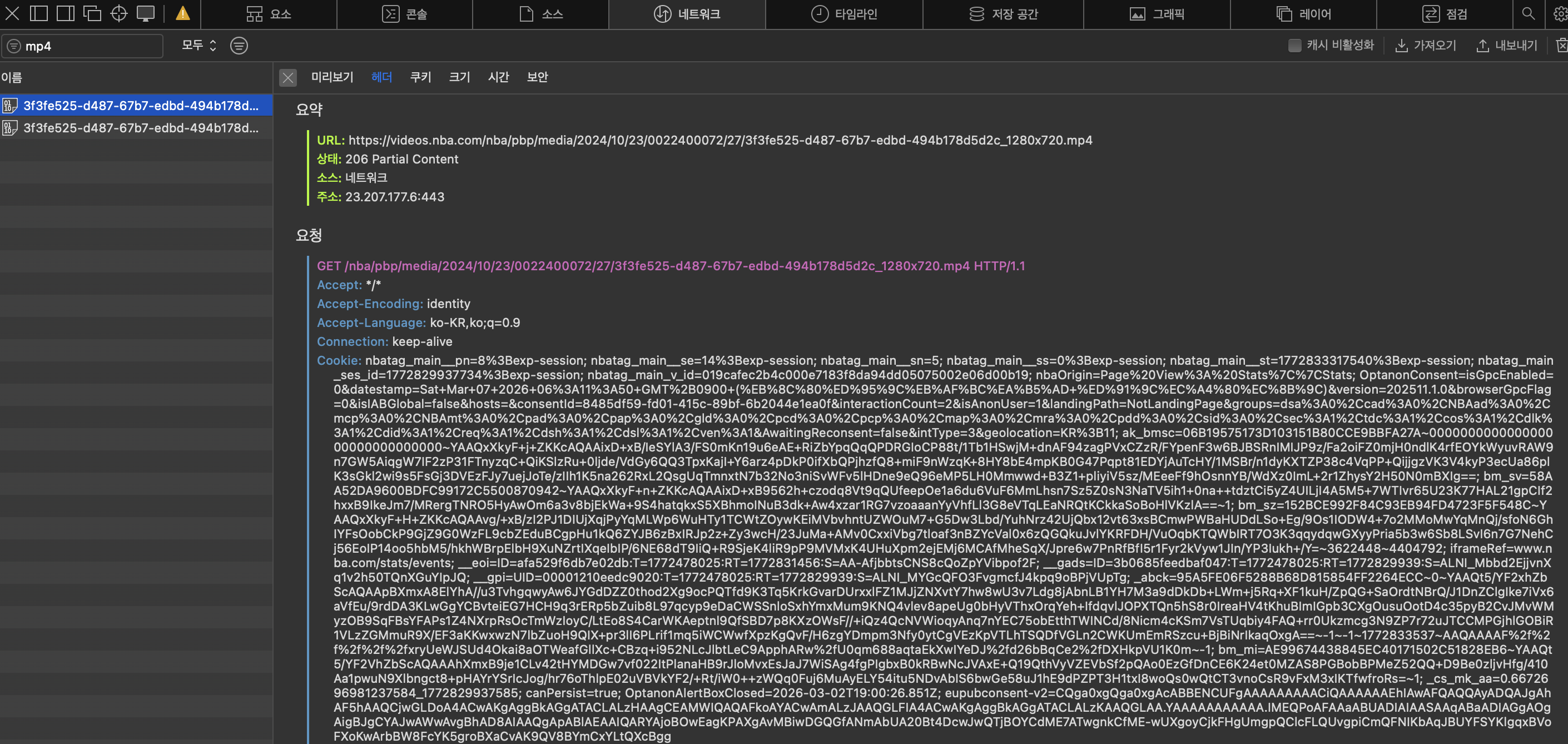Click the 23.207.177.6:443 address value
1568x744 pixels.
pyautogui.click(x=394, y=197)
